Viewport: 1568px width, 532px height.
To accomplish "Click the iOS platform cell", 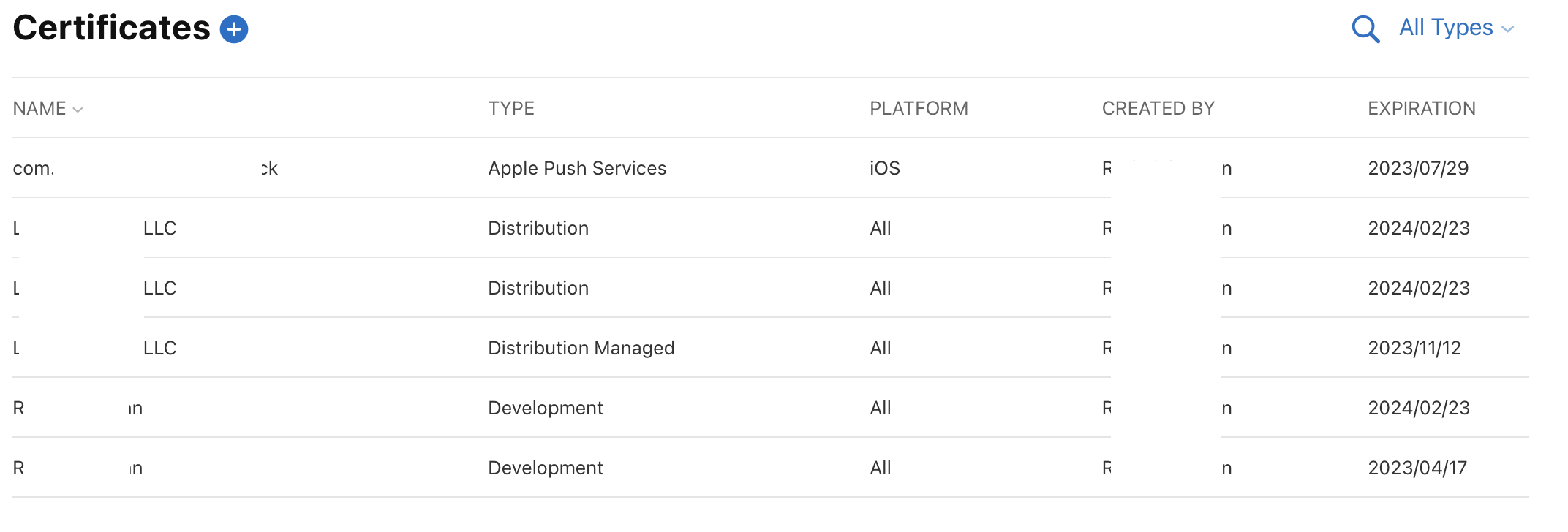I will point(884,169).
